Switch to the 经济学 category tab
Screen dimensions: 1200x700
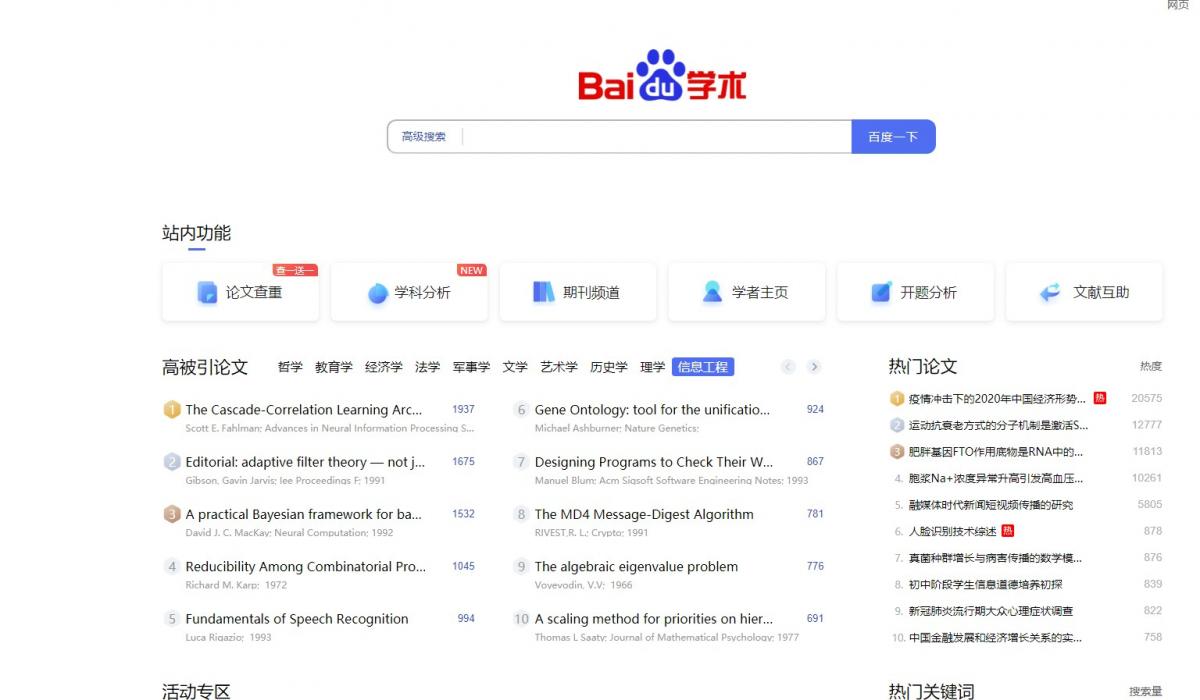coord(384,367)
